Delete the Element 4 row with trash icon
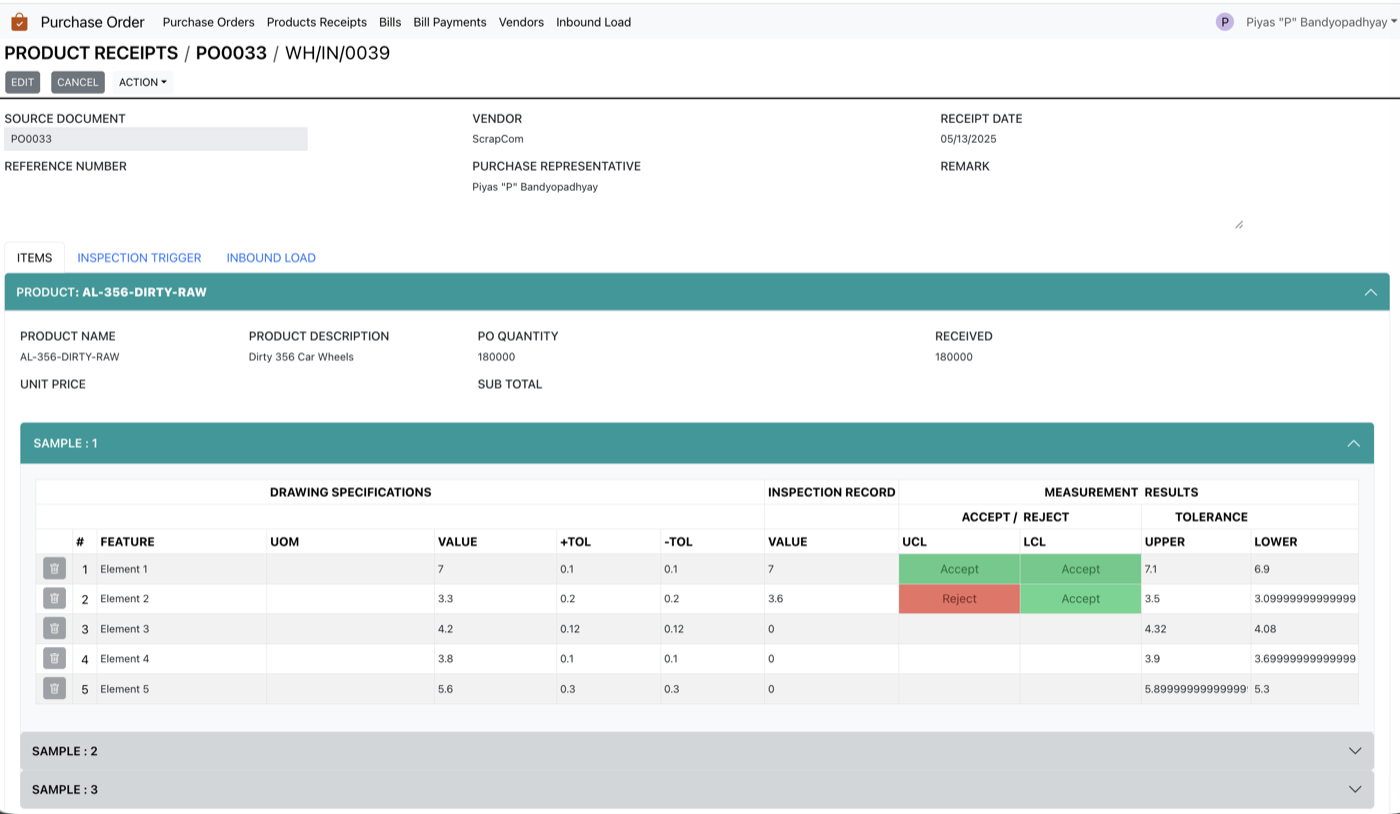 point(54,659)
